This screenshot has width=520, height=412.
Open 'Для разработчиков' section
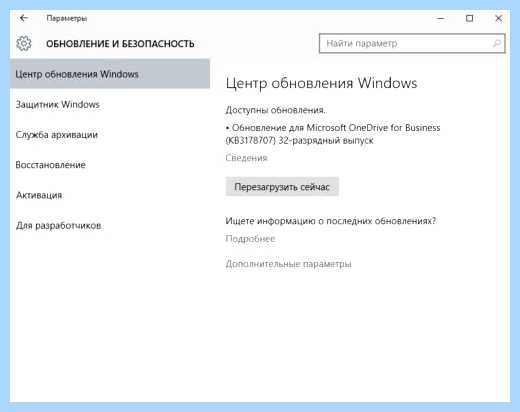pos(58,225)
